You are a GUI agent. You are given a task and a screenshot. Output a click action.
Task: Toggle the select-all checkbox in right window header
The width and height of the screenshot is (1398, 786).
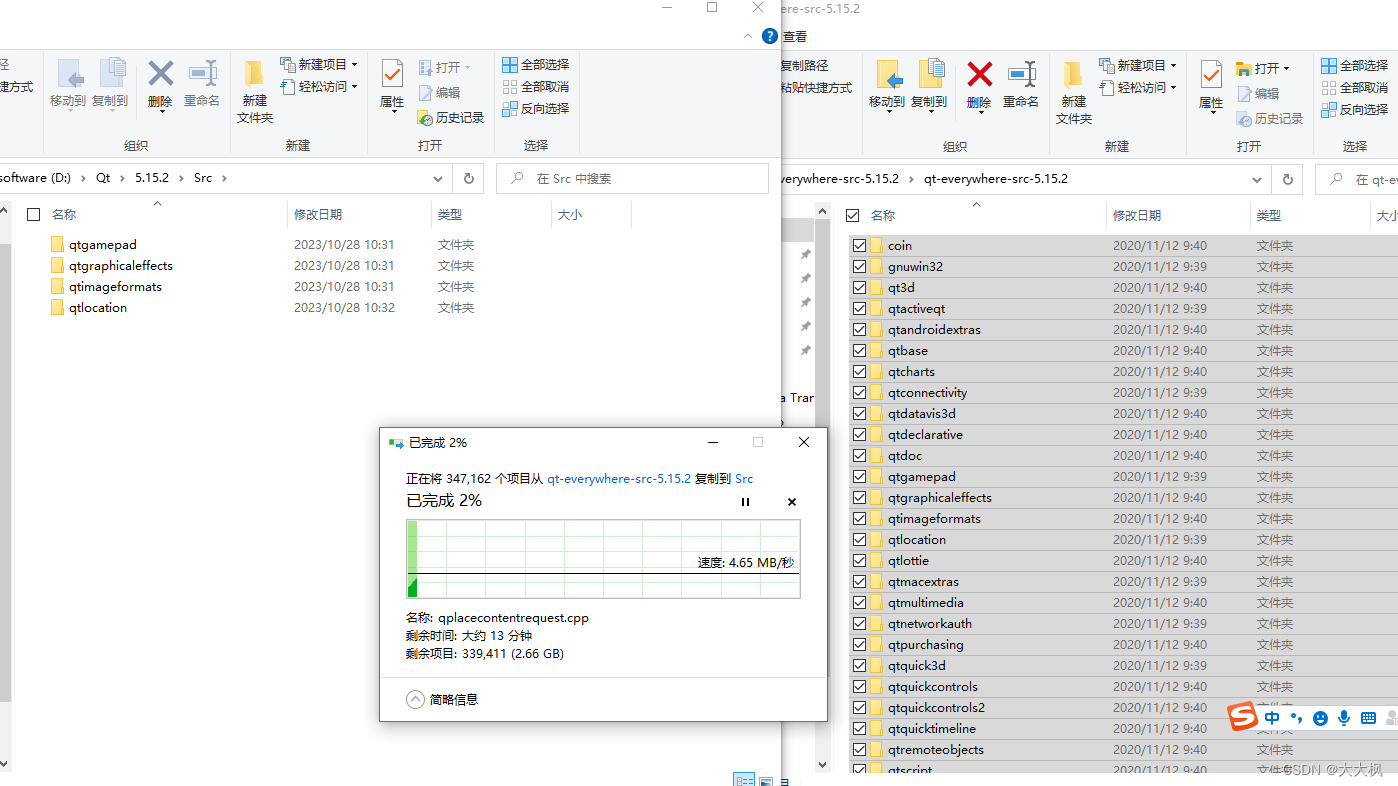853,215
